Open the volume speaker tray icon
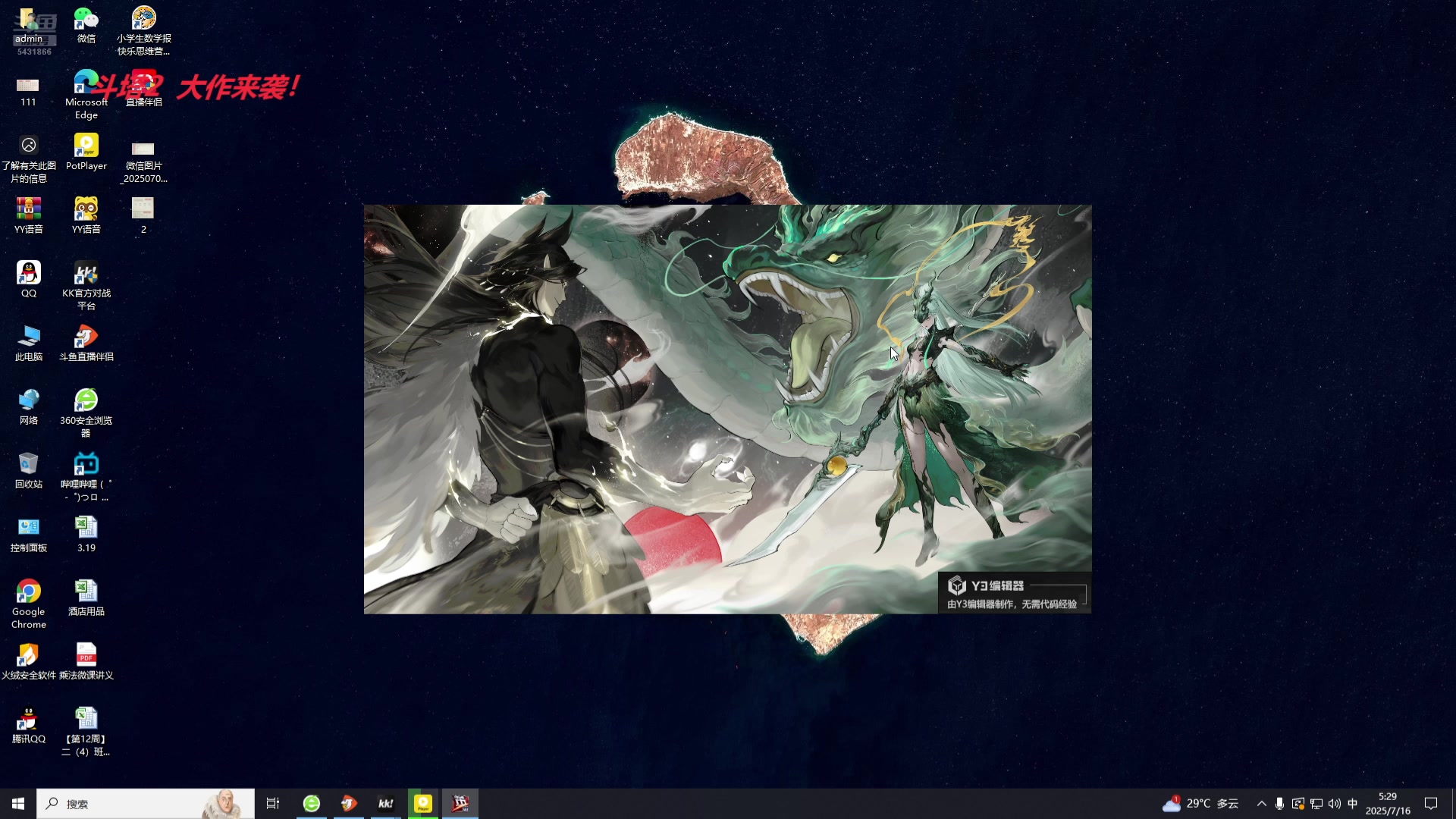This screenshot has height=819, width=1456. click(1335, 804)
